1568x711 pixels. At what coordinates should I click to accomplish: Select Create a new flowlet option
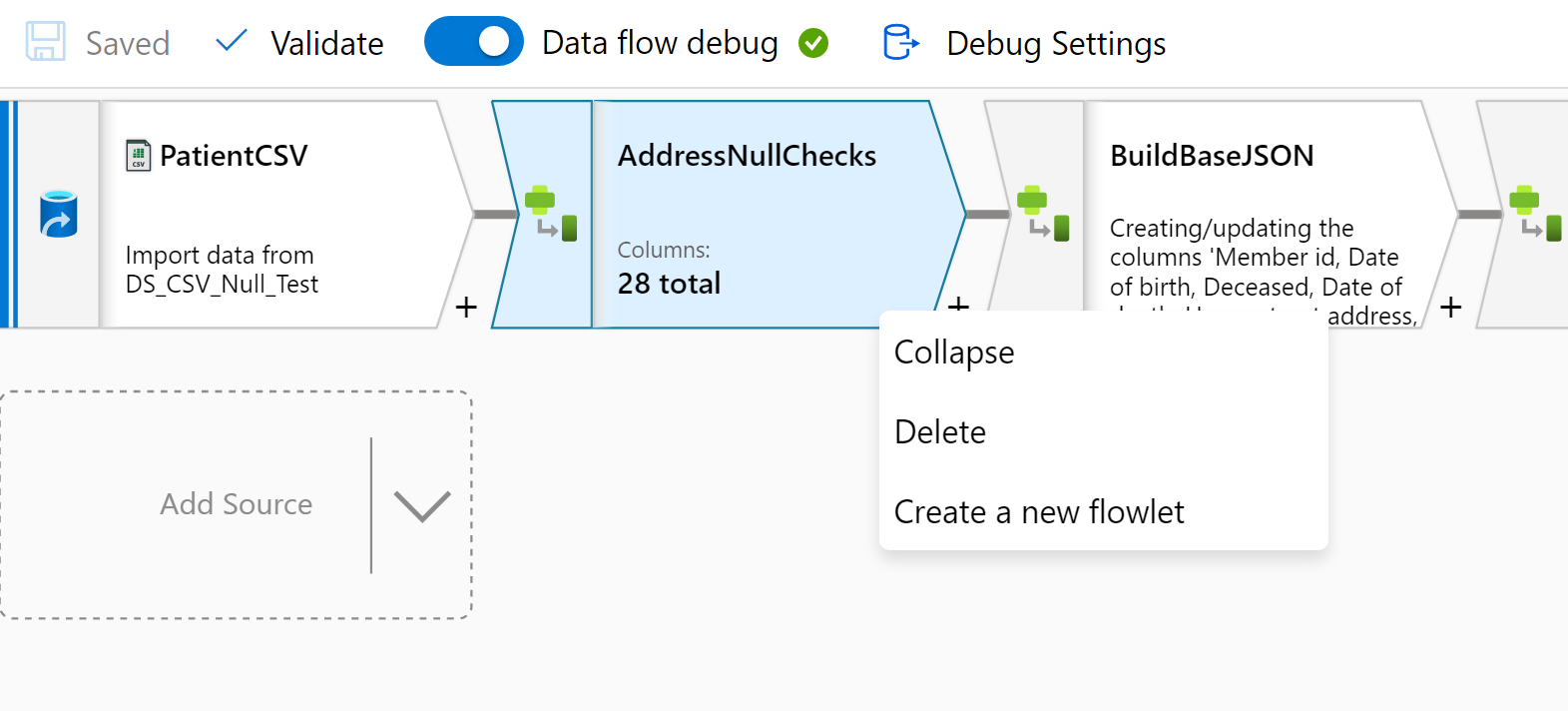pyautogui.click(x=1039, y=512)
